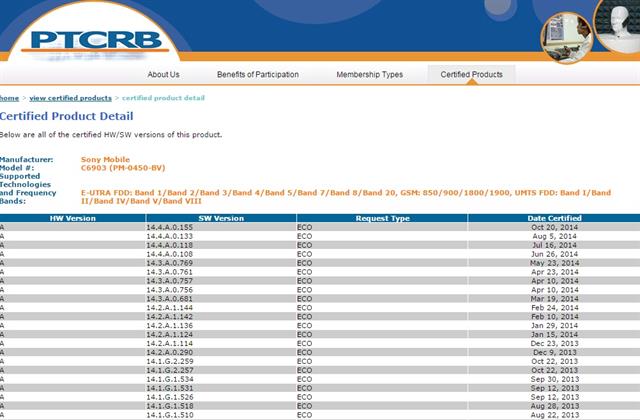Viewport: 640px width, 420px height.
Task: Click the SW Version column header
Action: click(221, 218)
